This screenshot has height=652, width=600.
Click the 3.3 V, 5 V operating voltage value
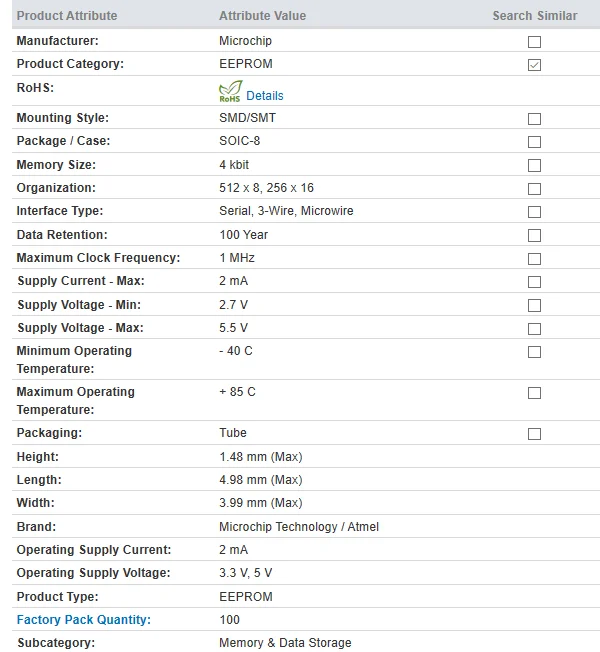246,573
